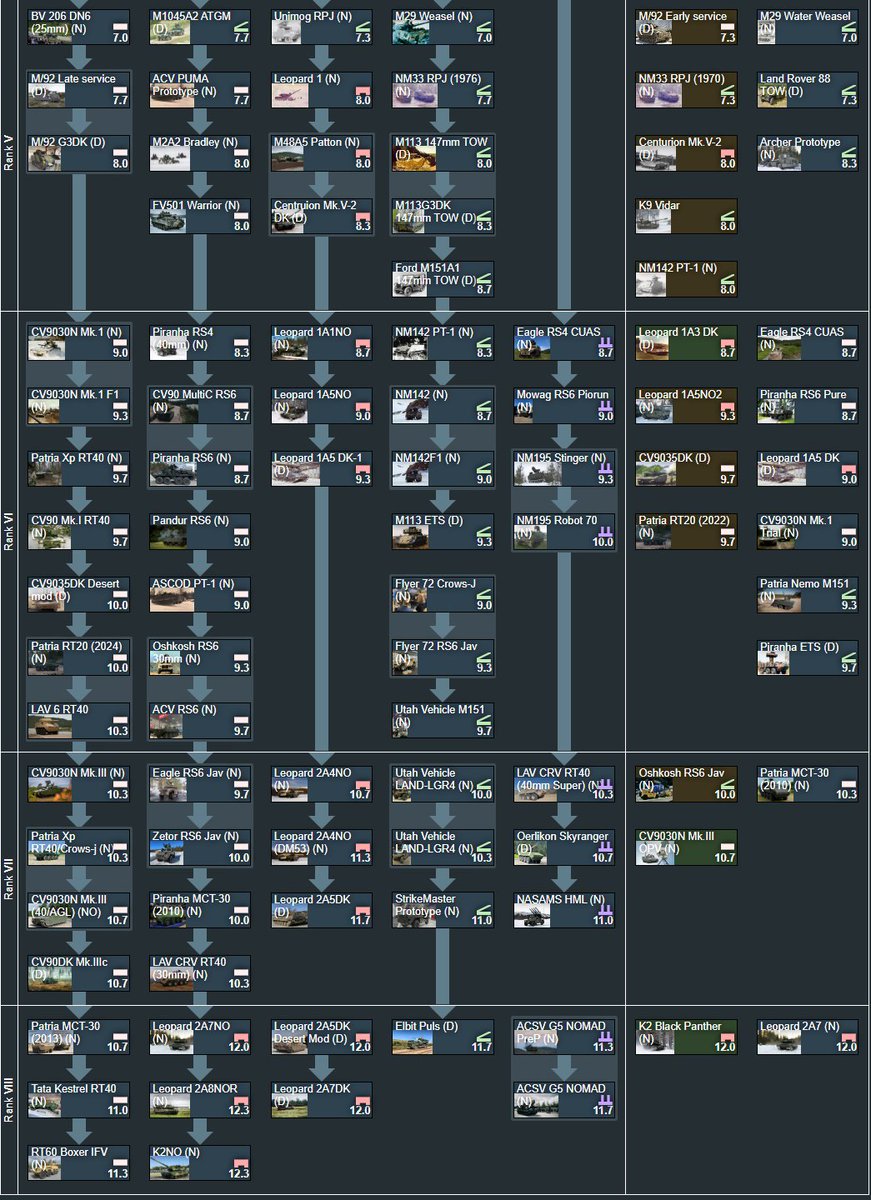Select the StrikeMaster Prototype (N) card

443,909
